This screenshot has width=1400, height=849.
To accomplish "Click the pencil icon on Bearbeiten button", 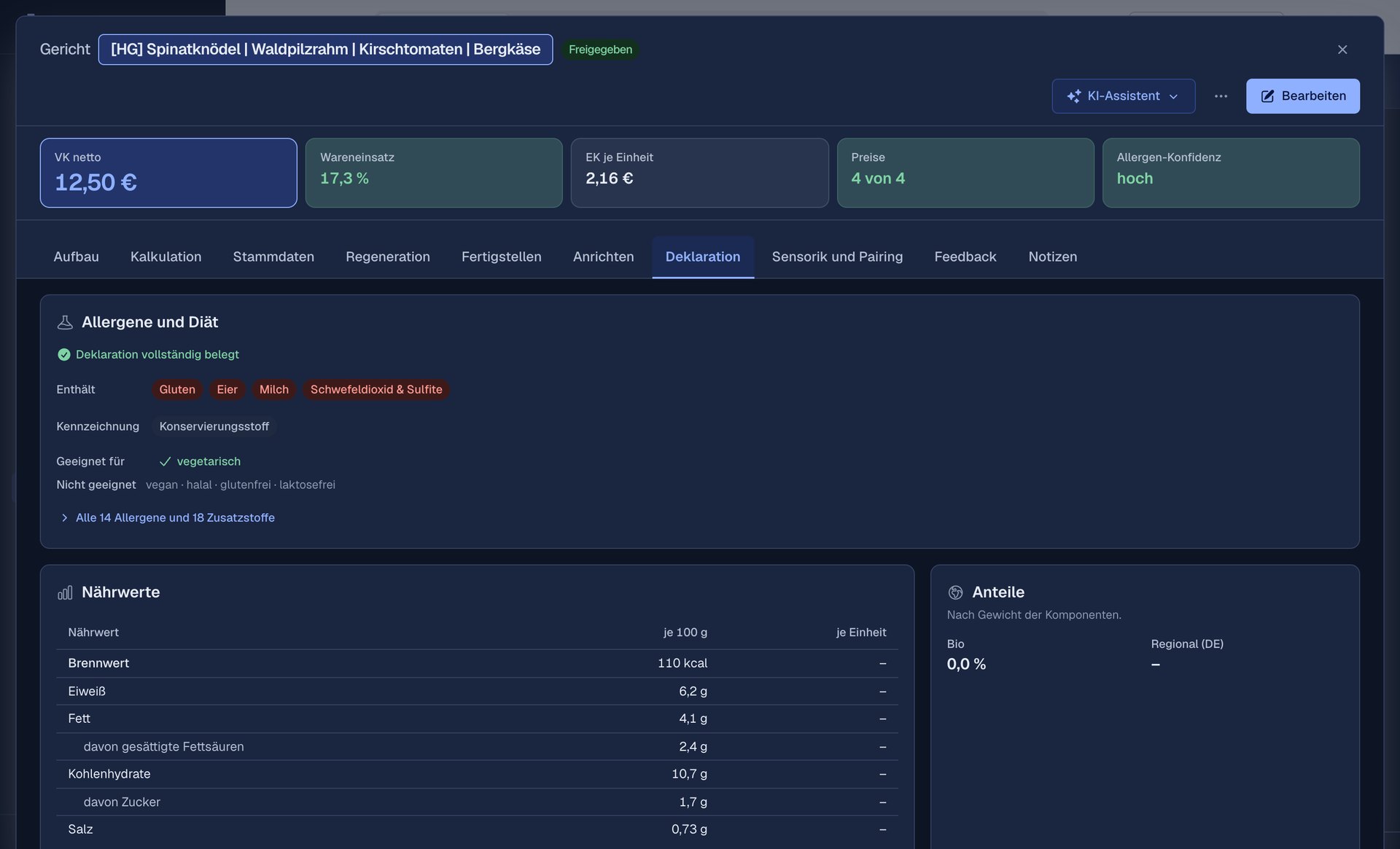I will [1267, 96].
